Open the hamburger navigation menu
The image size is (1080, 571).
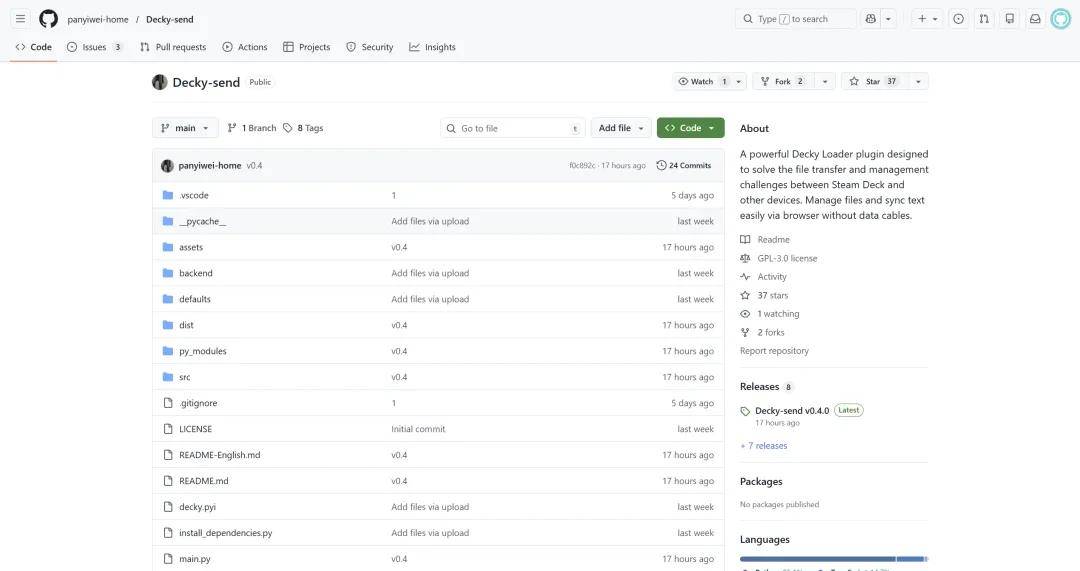pos(20,19)
